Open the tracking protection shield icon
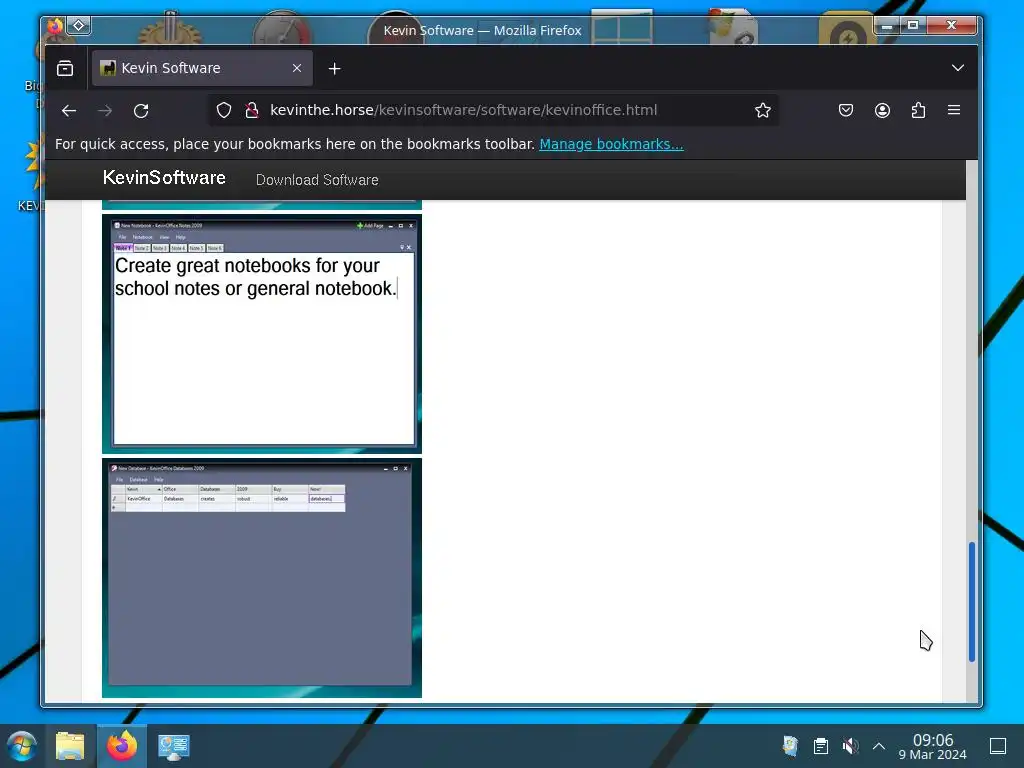The width and height of the screenshot is (1024, 768). tap(224, 110)
